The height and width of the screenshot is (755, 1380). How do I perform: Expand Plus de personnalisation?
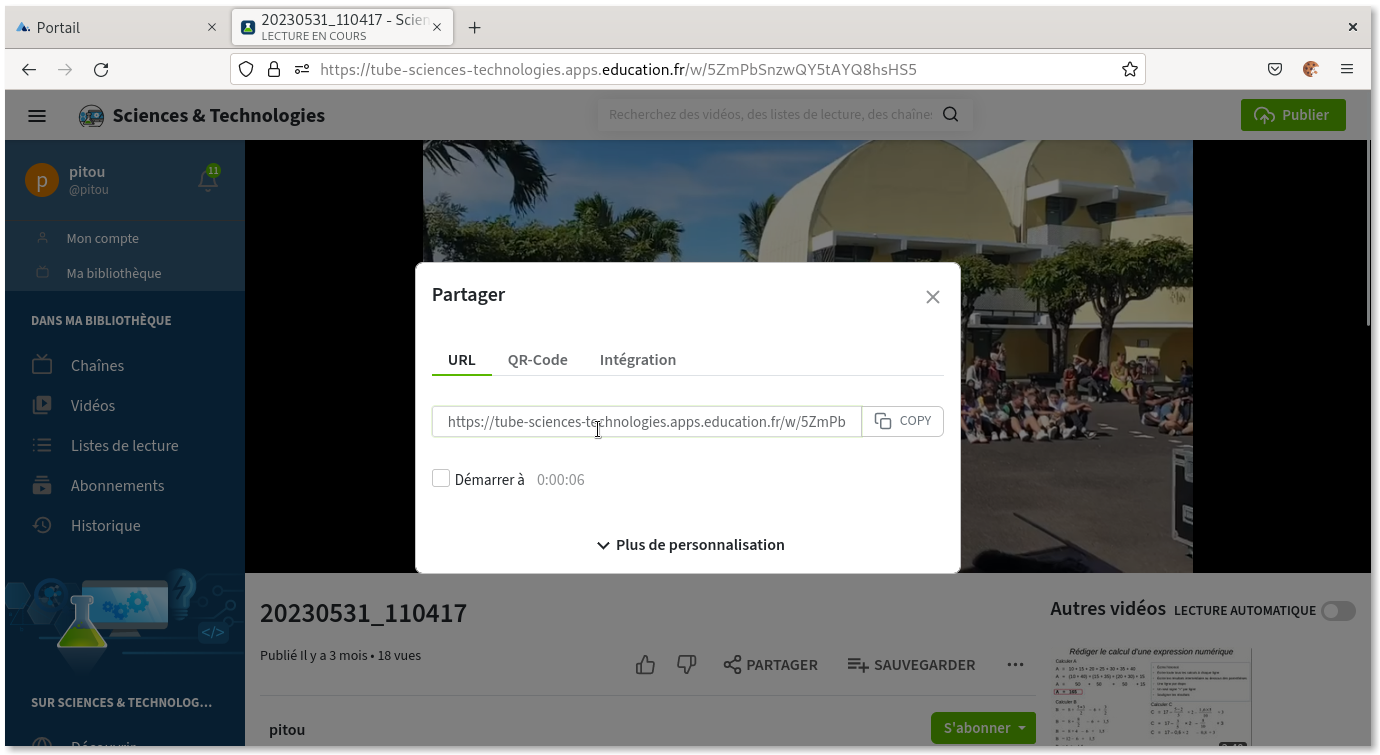pos(690,545)
